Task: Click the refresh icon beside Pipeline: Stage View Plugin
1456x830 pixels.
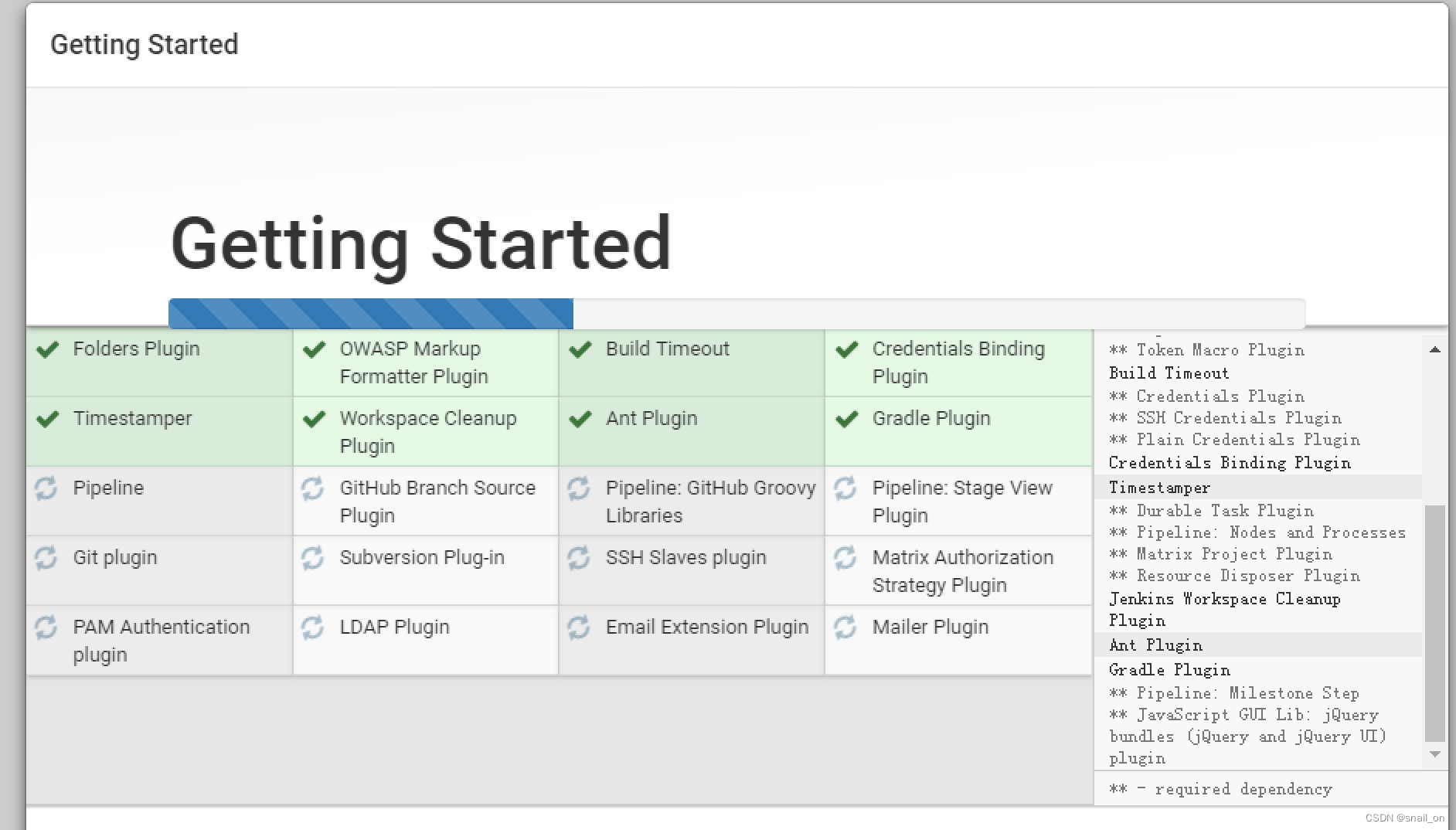Action: [x=845, y=488]
